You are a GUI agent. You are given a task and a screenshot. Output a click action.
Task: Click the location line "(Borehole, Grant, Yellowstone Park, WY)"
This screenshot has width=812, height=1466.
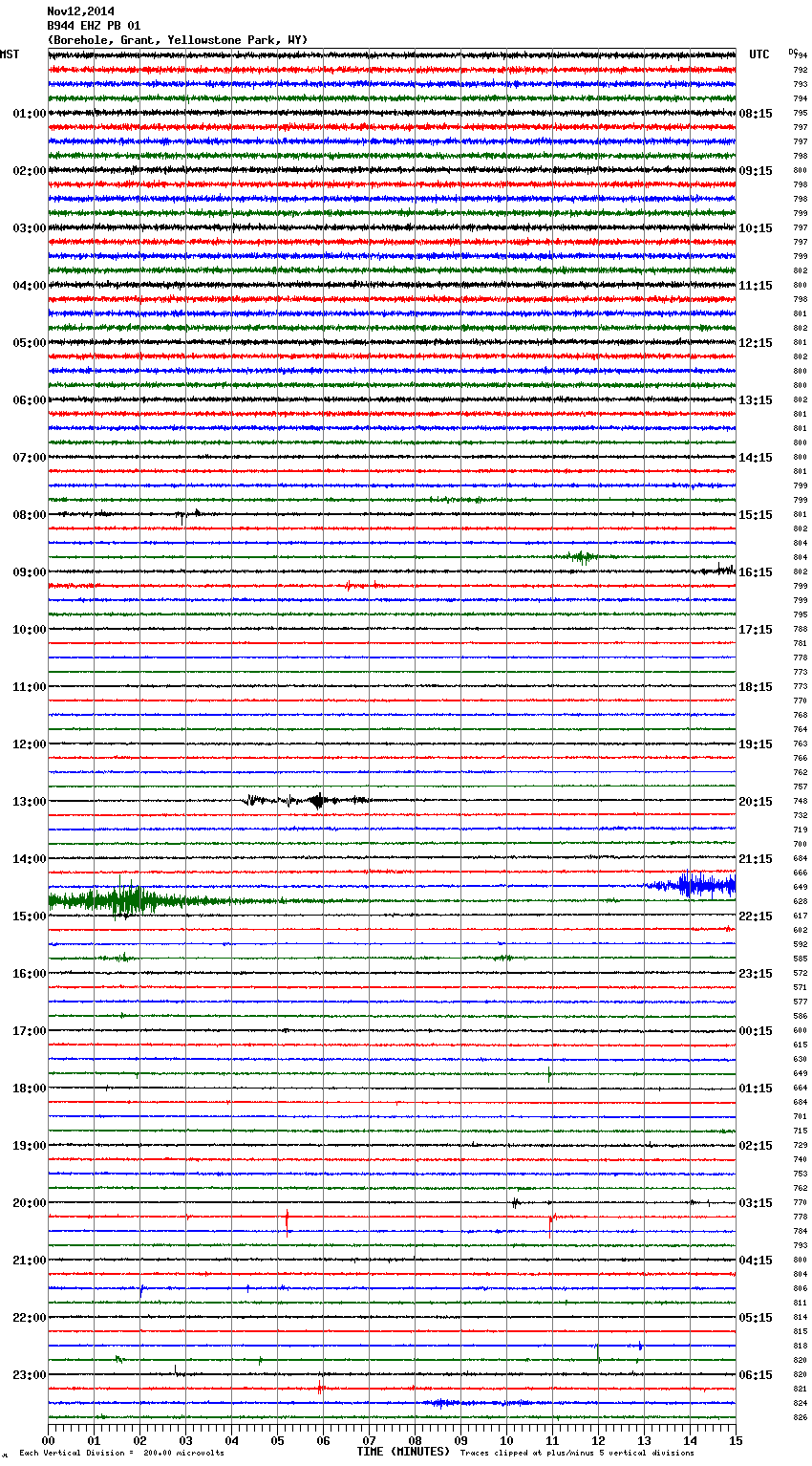coord(178,40)
